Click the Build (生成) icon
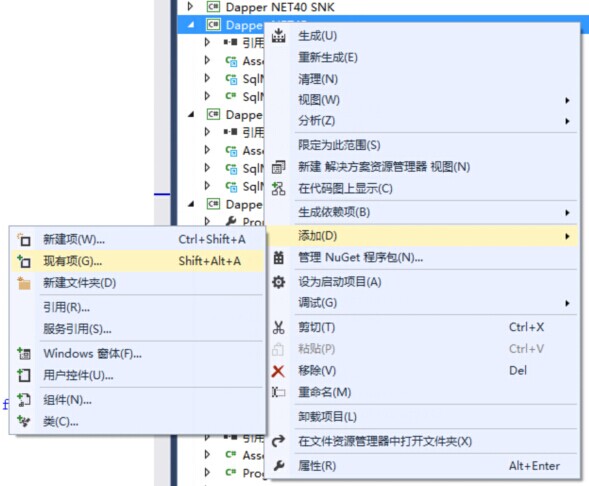Image resolution: width=589 pixels, height=486 pixels. 278,36
